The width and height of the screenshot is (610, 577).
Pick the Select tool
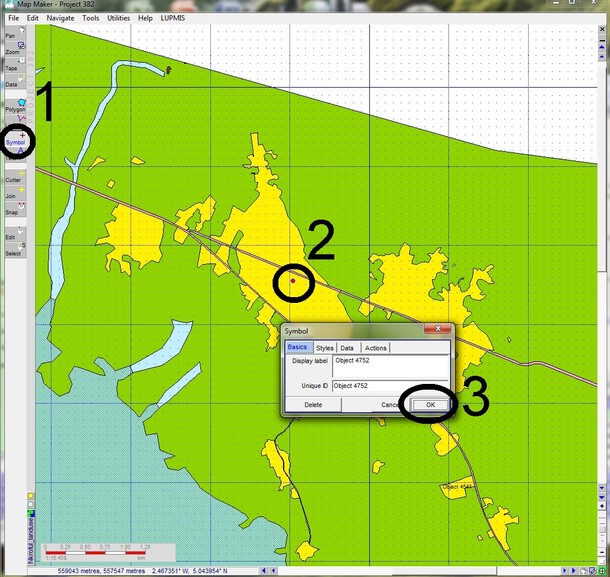click(12, 253)
